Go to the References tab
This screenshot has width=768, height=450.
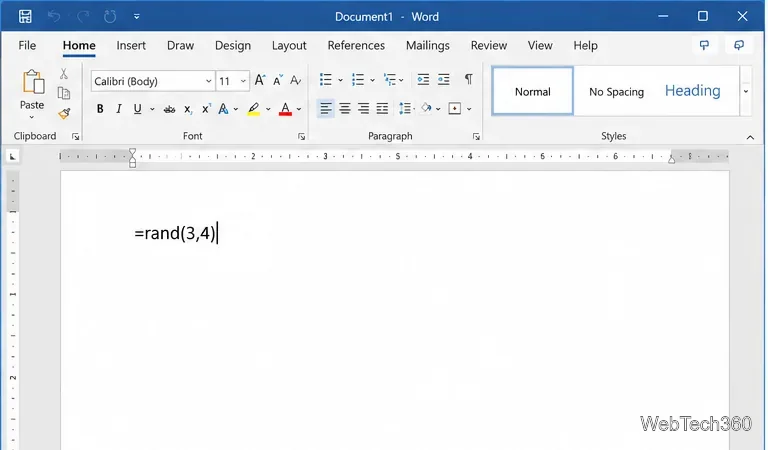(x=356, y=46)
